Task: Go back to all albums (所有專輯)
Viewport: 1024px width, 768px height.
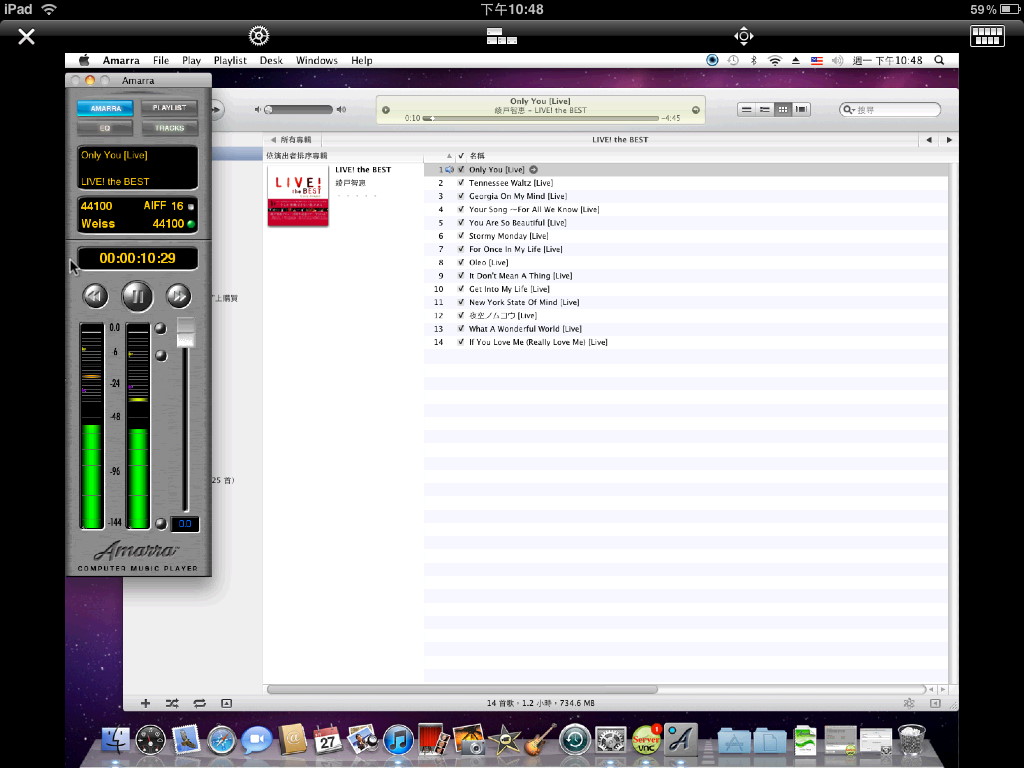Action: pos(291,140)
